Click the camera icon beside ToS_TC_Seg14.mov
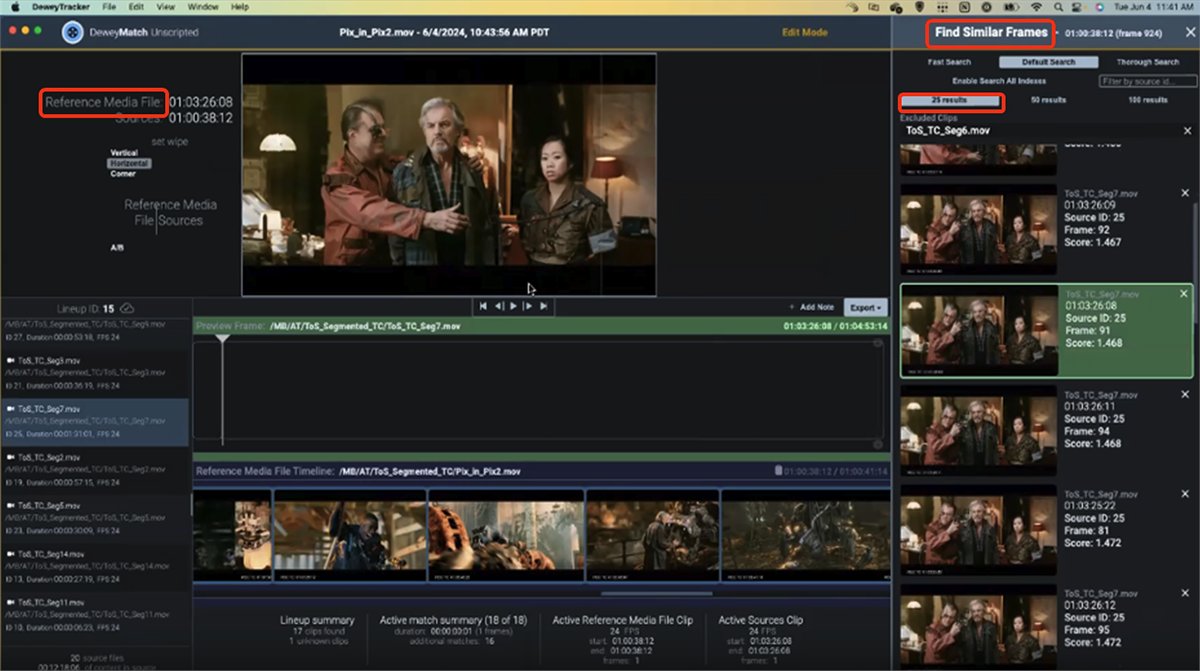 point(10,554)
